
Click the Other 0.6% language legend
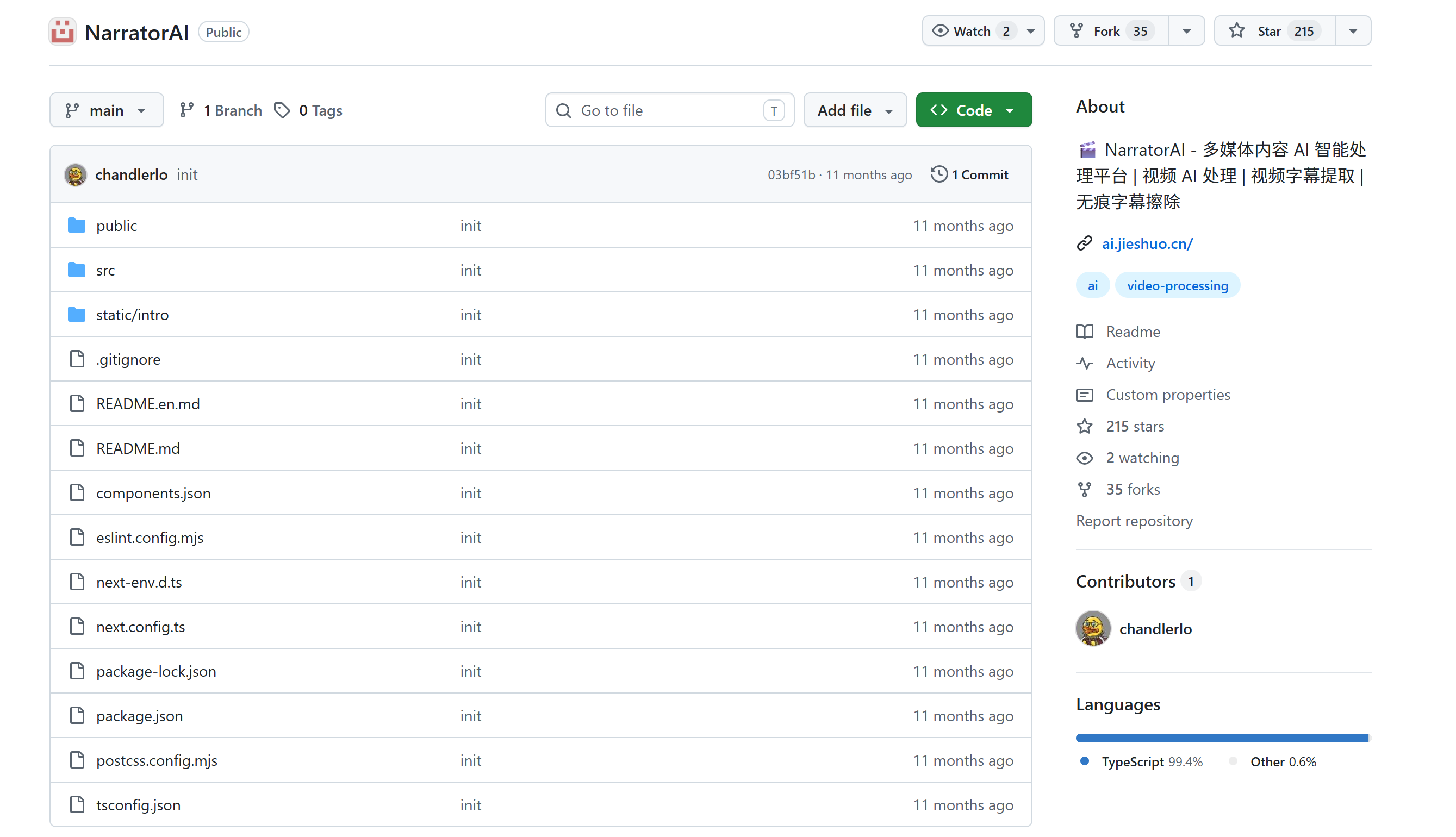(1272, 761)
